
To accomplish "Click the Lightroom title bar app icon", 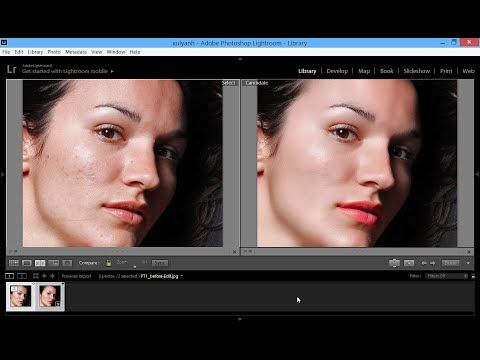I will click(x=4, y=43).
